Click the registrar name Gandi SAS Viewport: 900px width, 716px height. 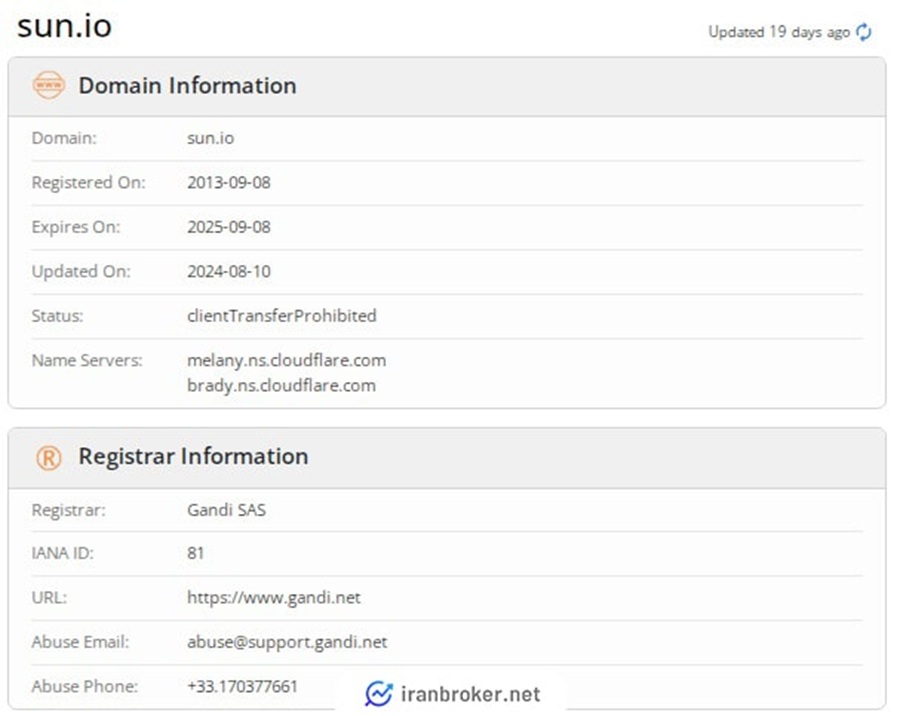pos(227,510)
